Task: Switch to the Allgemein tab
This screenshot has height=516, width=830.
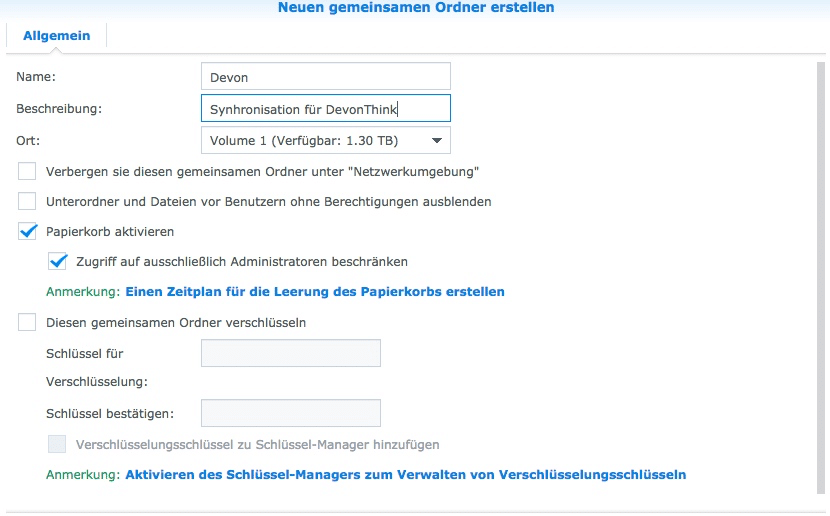Action: pos(56,36)
